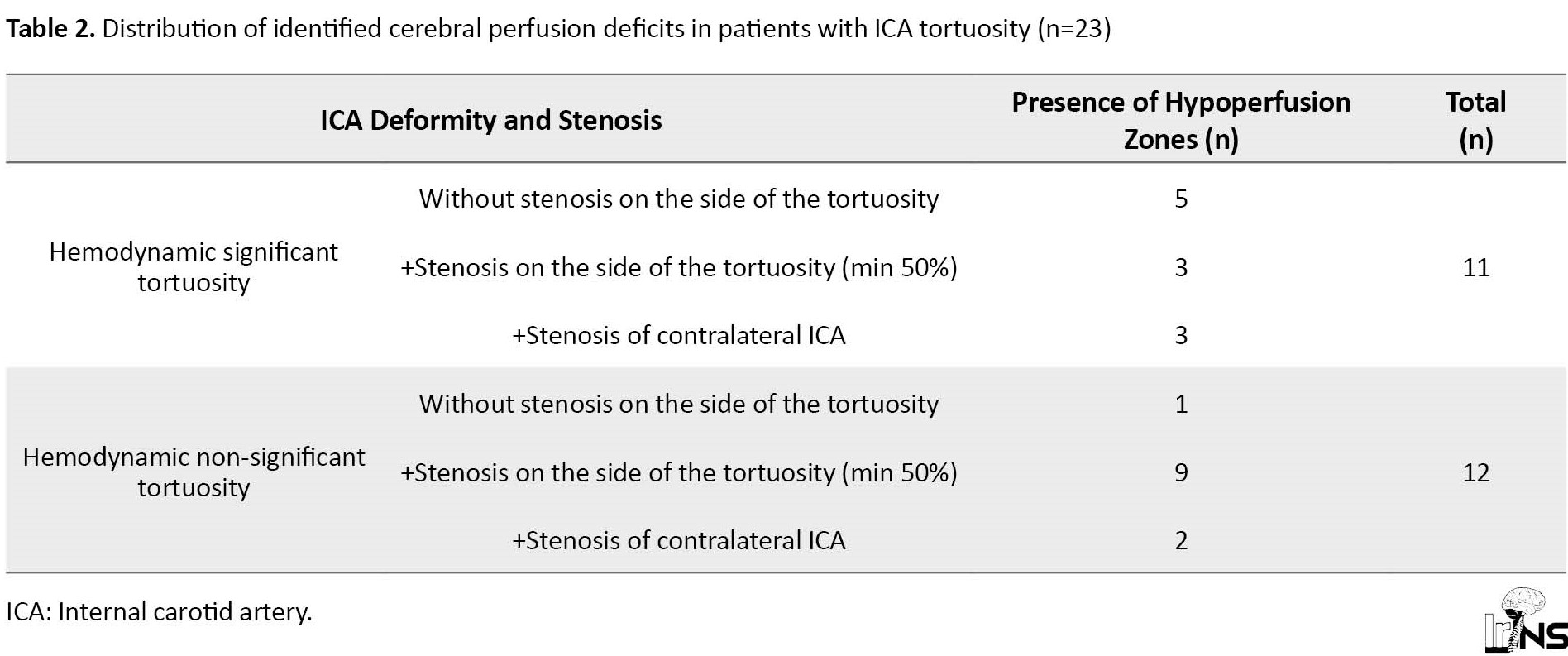The width and height of the screenshot is (1568, 656).
Task: Click the Presence of Hypoperfusion Zones header
Action: coord(1181,120)
